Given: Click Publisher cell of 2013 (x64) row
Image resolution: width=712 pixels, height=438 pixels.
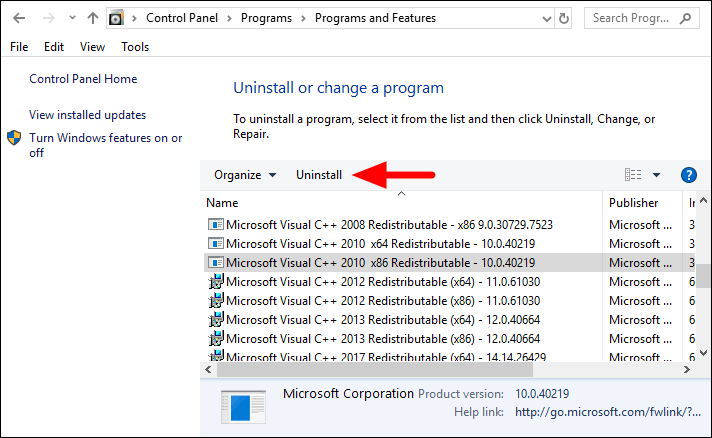Looking at the screenshot, I should (640, 320).
